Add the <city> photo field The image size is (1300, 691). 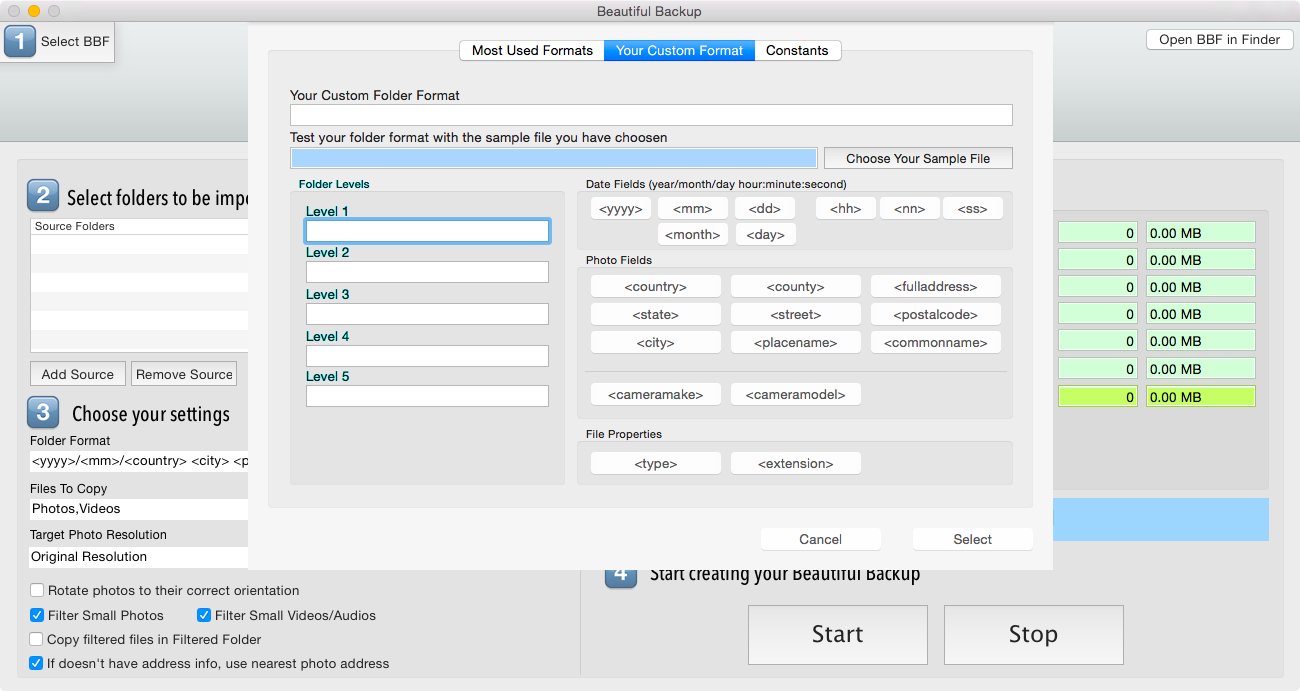656,342
